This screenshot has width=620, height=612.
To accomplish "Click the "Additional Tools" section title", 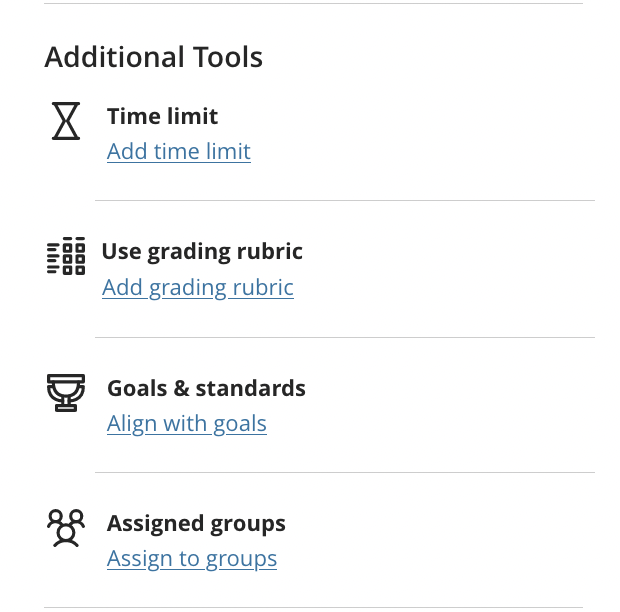I will 153,58.
